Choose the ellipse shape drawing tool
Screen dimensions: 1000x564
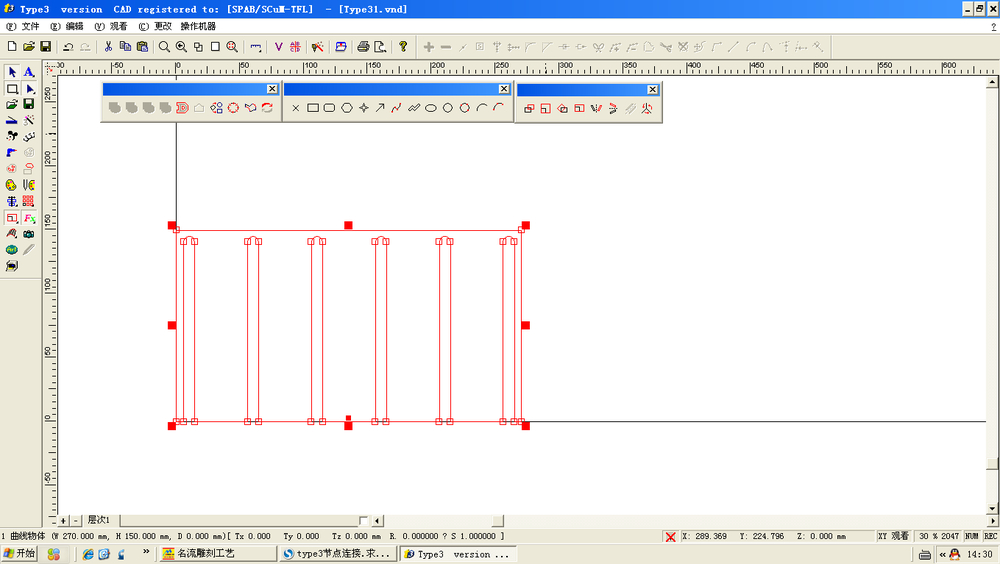pyautogui.click(x=431, y=108)
